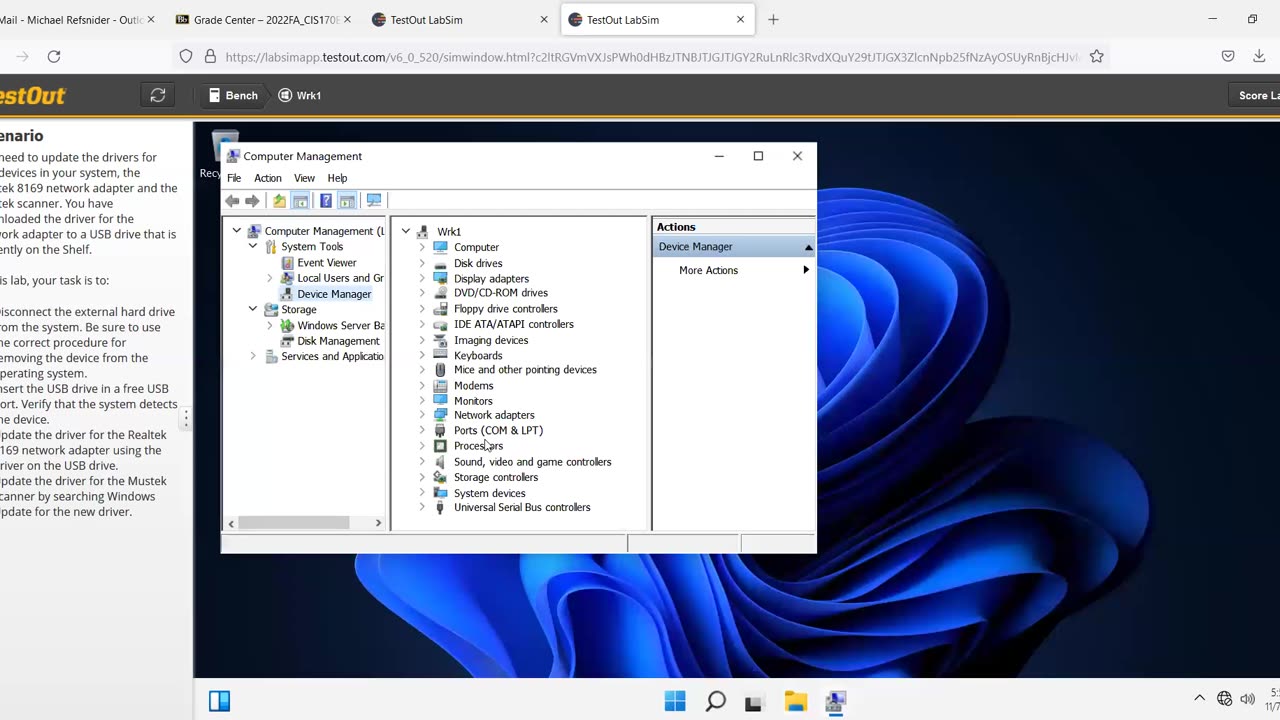Open the Windows Start button on simulated taskbar
Screen dimensions: 1280x720
tap(675, 701)
